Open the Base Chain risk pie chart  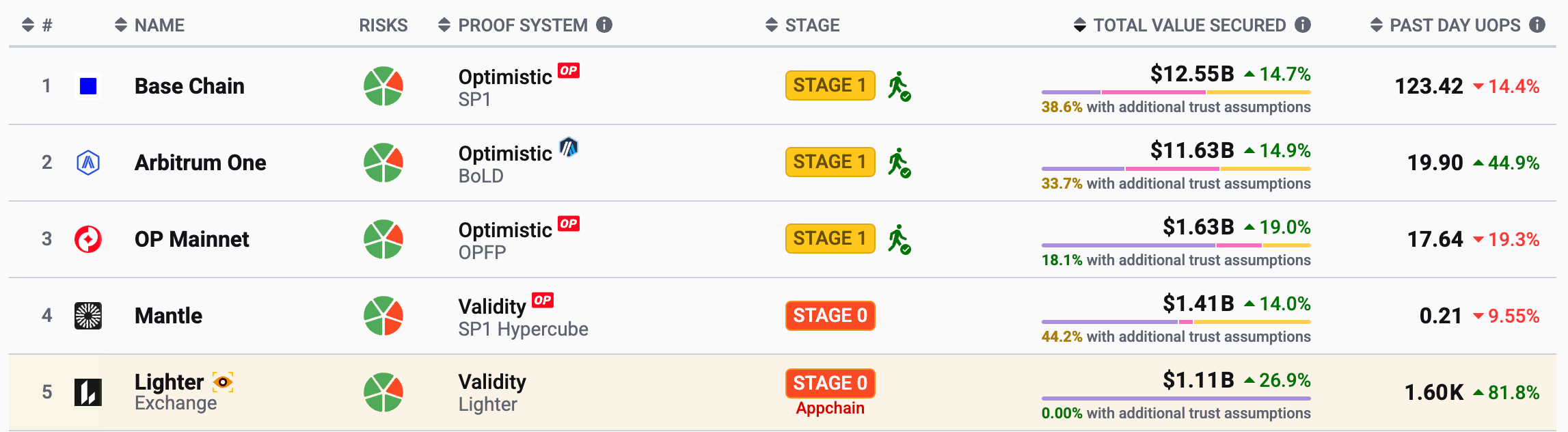click(x=383, y=86)
